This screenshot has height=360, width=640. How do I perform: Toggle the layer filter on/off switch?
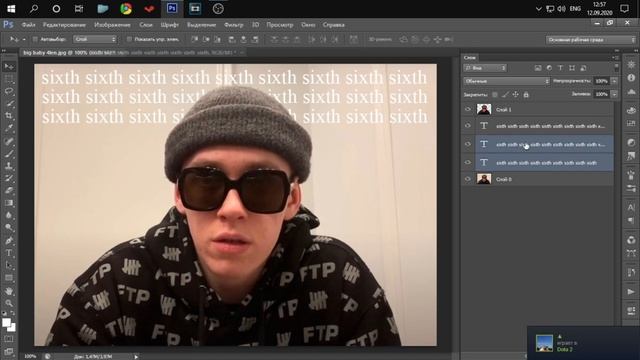[x=616, y=67]
